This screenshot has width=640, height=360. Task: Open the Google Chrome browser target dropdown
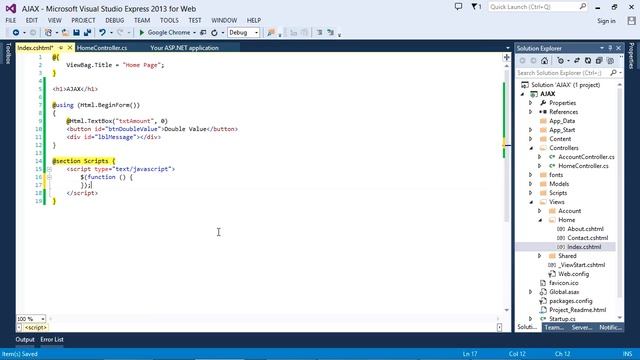point(194,33)
